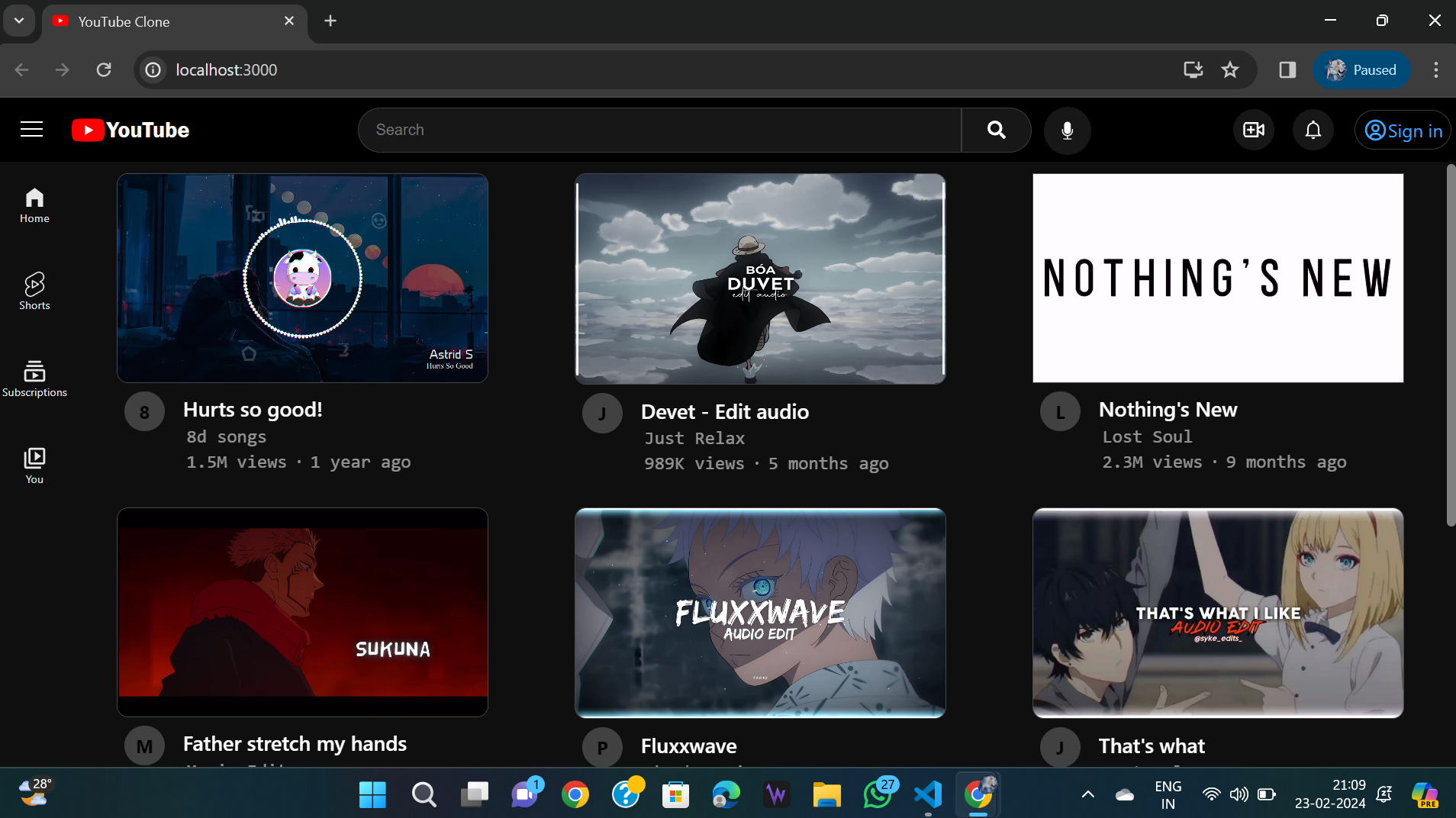This screenshot has width=1456, height=818.
Task: Open the Chrome three-dot menu
Action: (1436, 70)
